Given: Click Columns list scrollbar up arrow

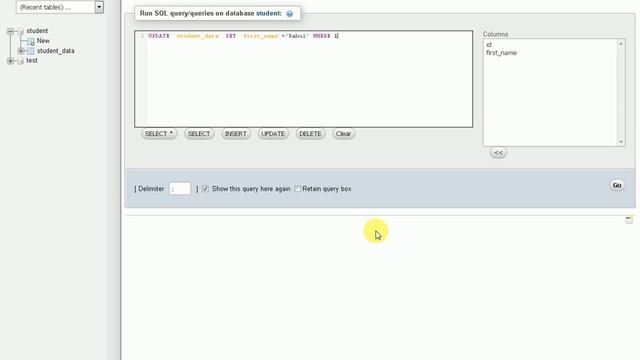Looking at the screenshot, I should [621, 44].
